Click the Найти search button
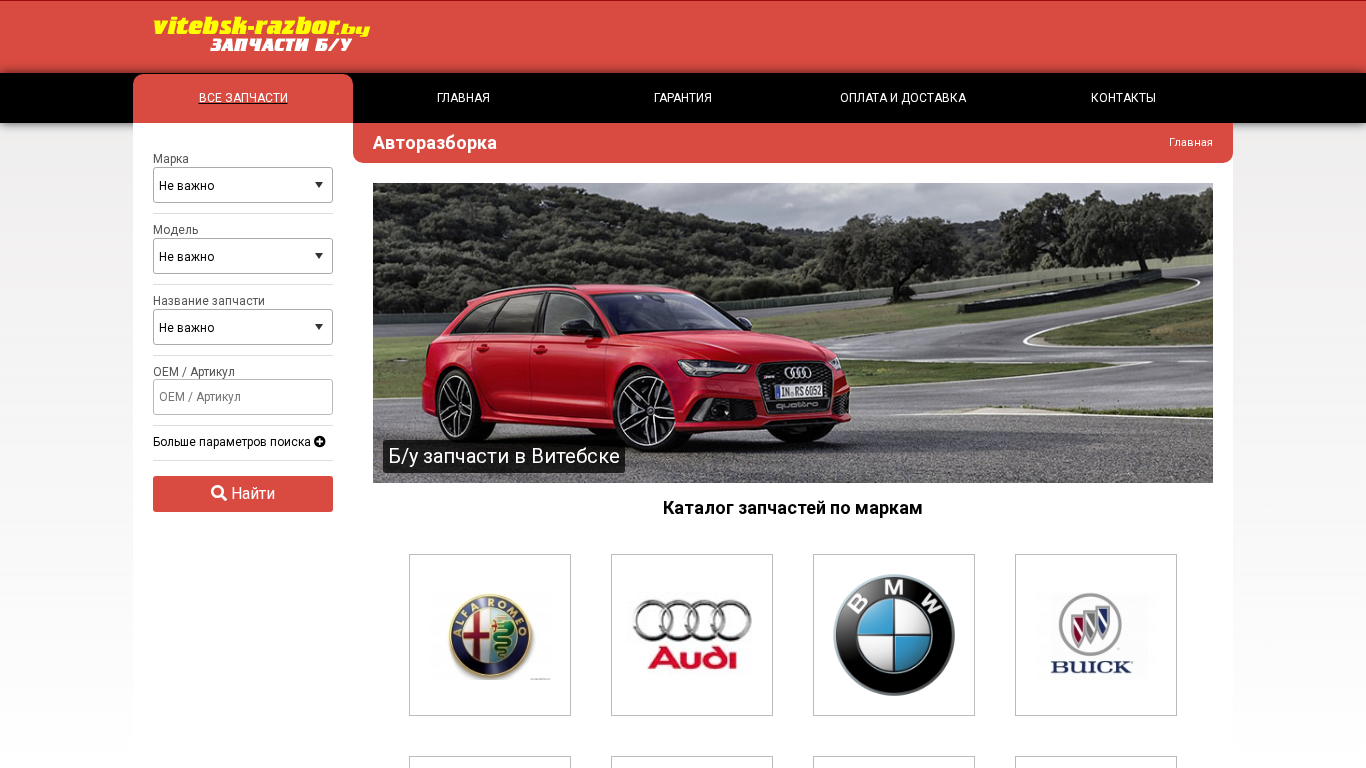This screenshot has width=1366, height=768. point(243,494)
